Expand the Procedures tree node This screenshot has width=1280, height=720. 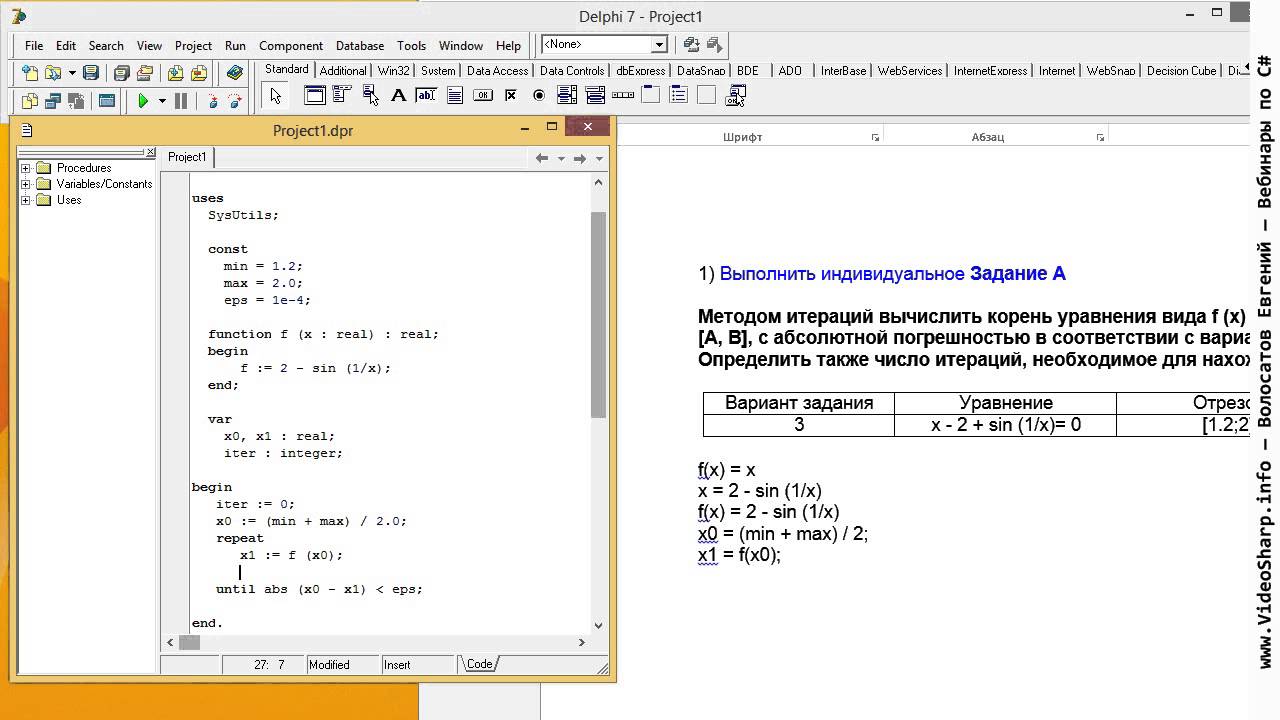click(26, 168)
